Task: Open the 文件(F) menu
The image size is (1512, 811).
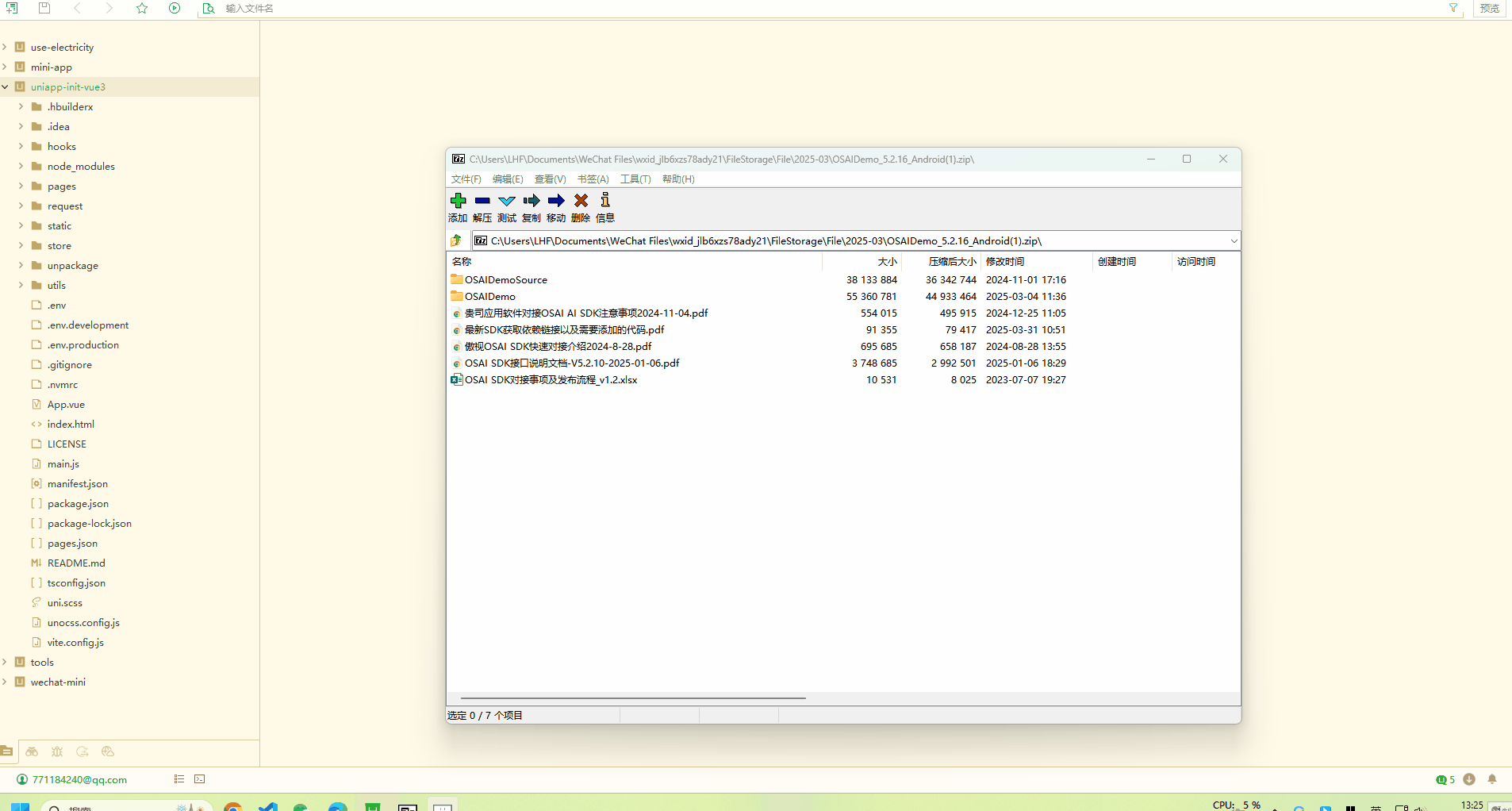Action: (x=466, y=179)
